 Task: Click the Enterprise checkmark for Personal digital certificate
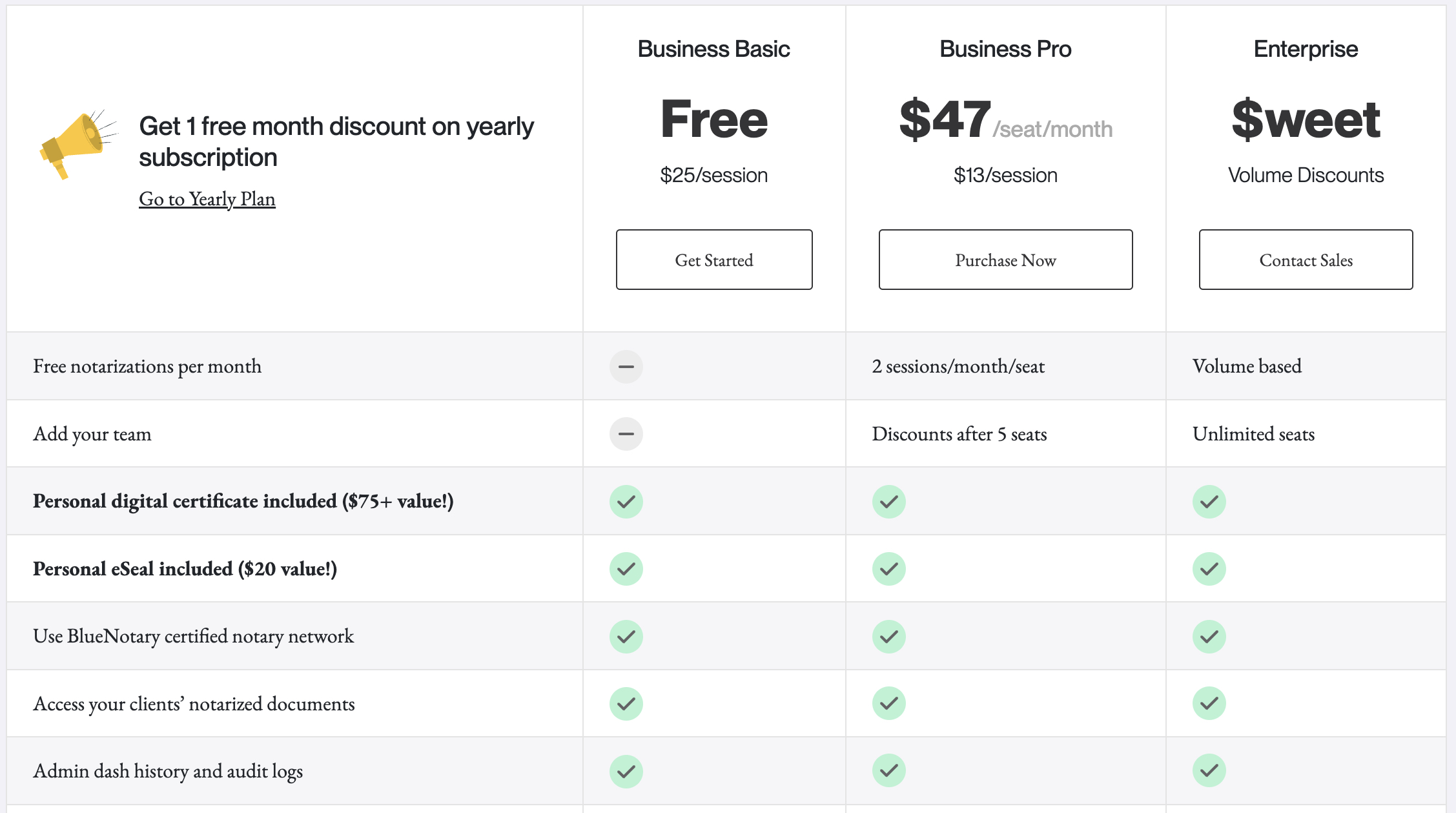1209,501
